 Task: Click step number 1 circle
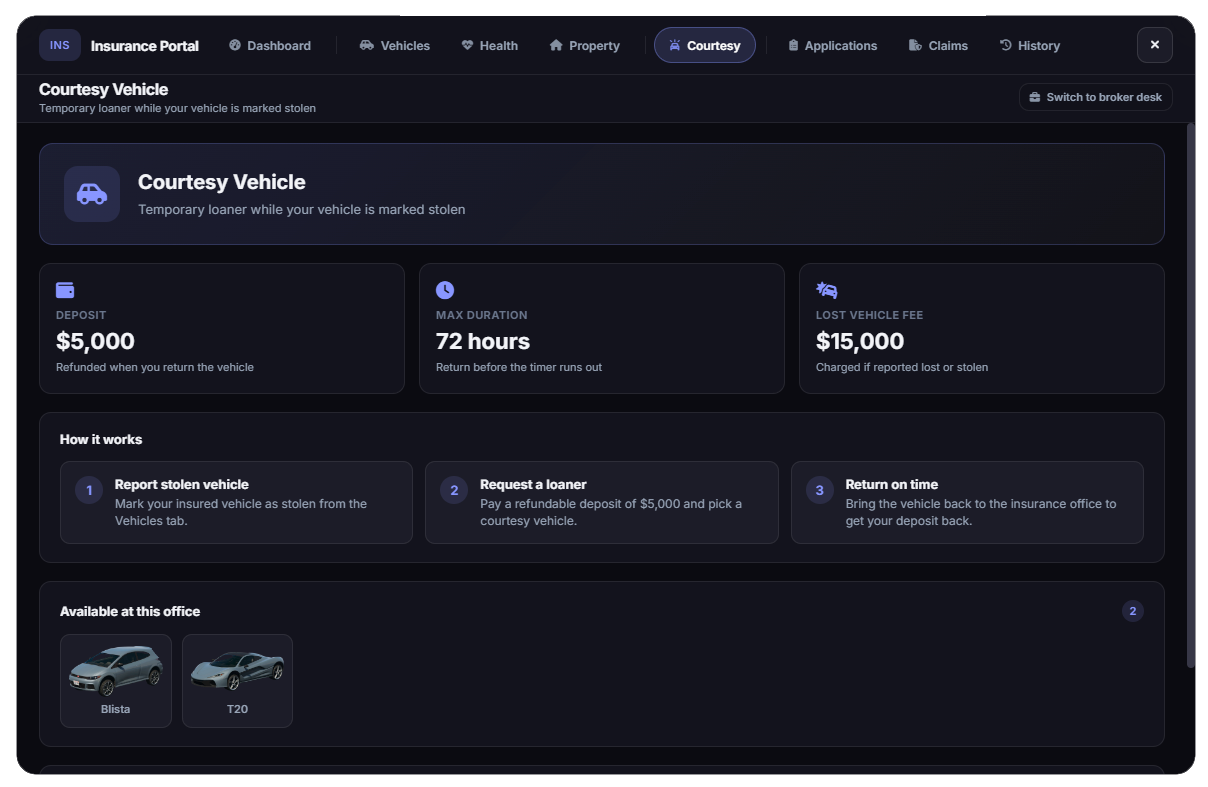89,490
